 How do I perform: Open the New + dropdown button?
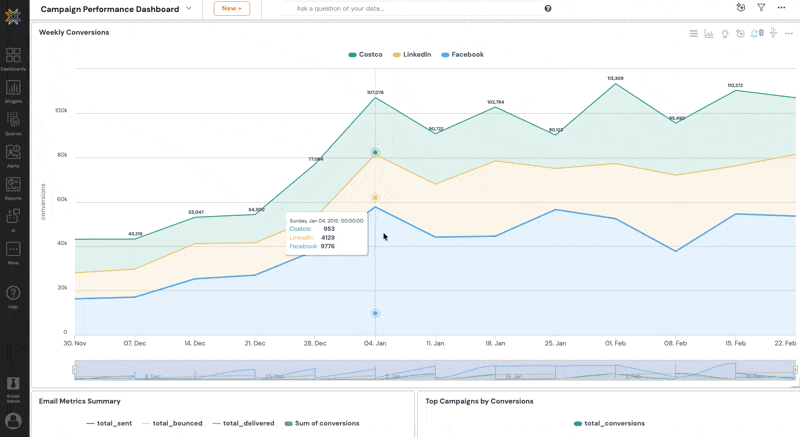tap(232, 8)
